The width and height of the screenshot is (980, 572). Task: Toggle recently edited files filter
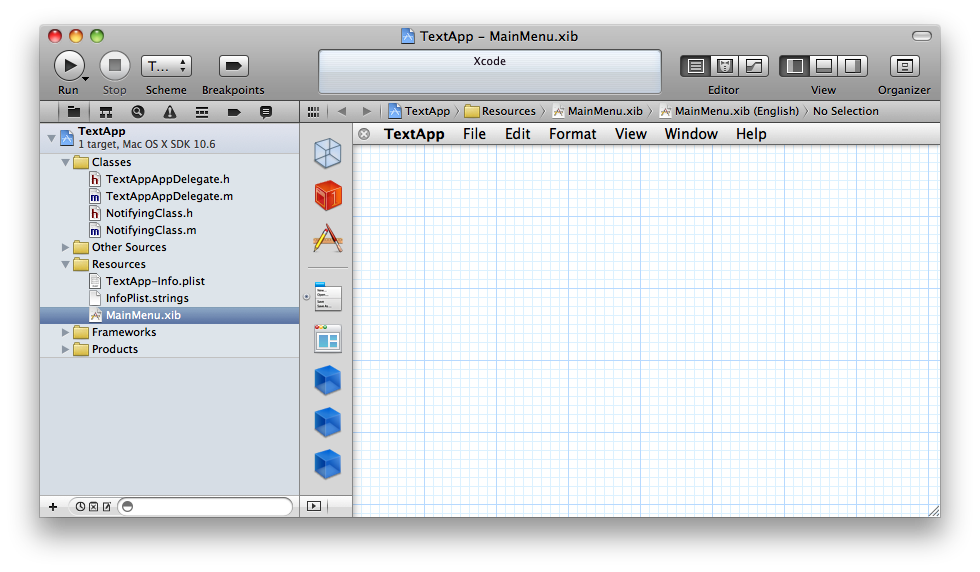81,506
